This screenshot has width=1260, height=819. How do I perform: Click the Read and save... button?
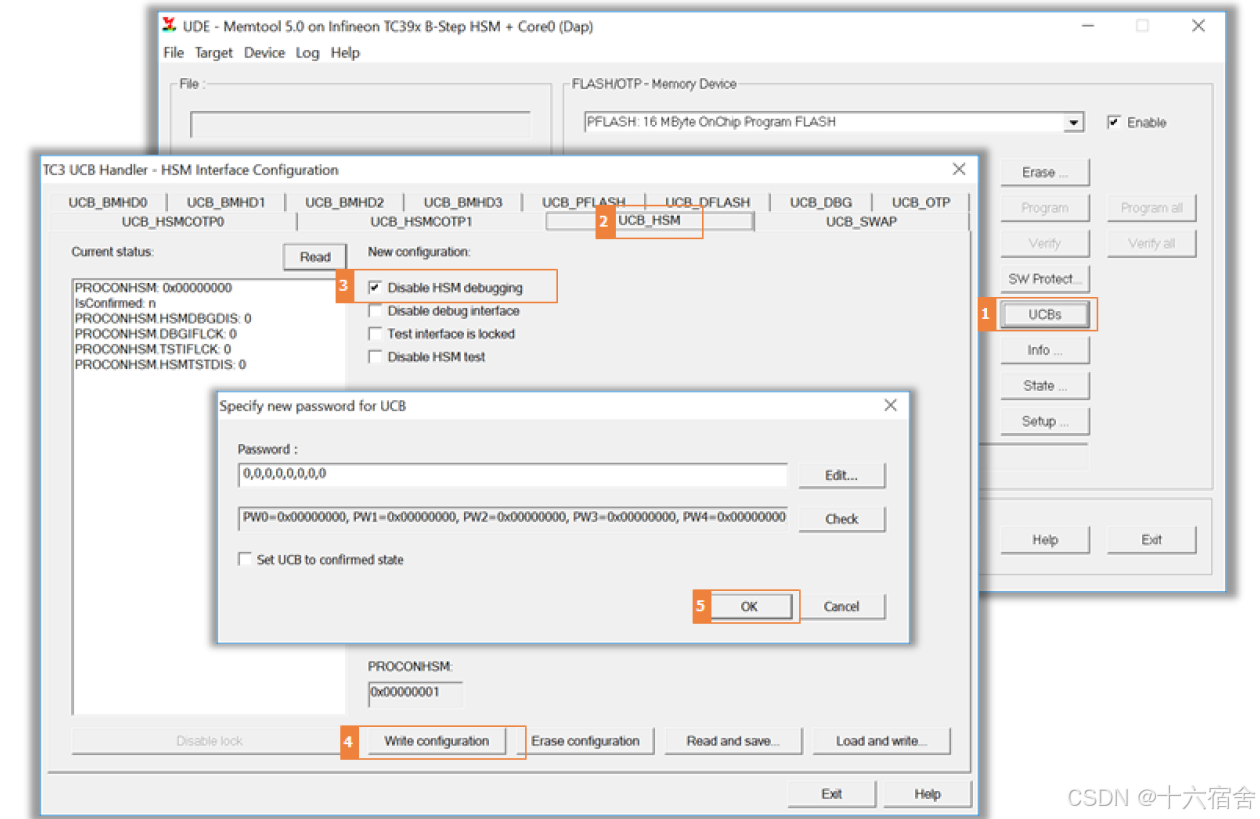click(732, 741)
